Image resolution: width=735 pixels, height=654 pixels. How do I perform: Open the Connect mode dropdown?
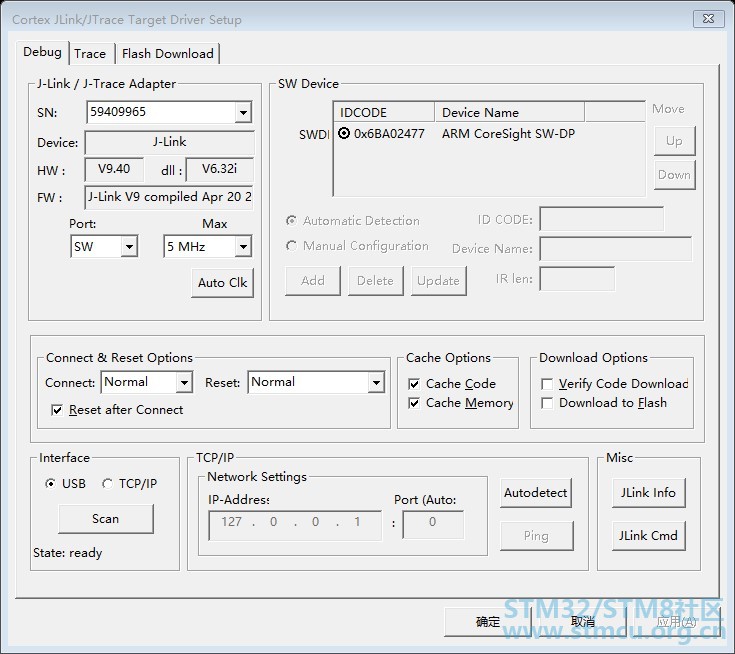[184, 383]
